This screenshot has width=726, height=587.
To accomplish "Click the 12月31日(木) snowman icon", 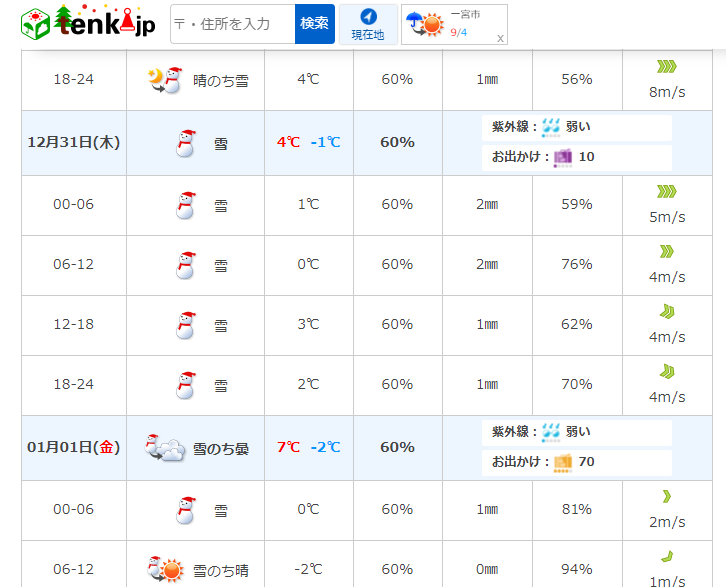I will coord(185,143).
